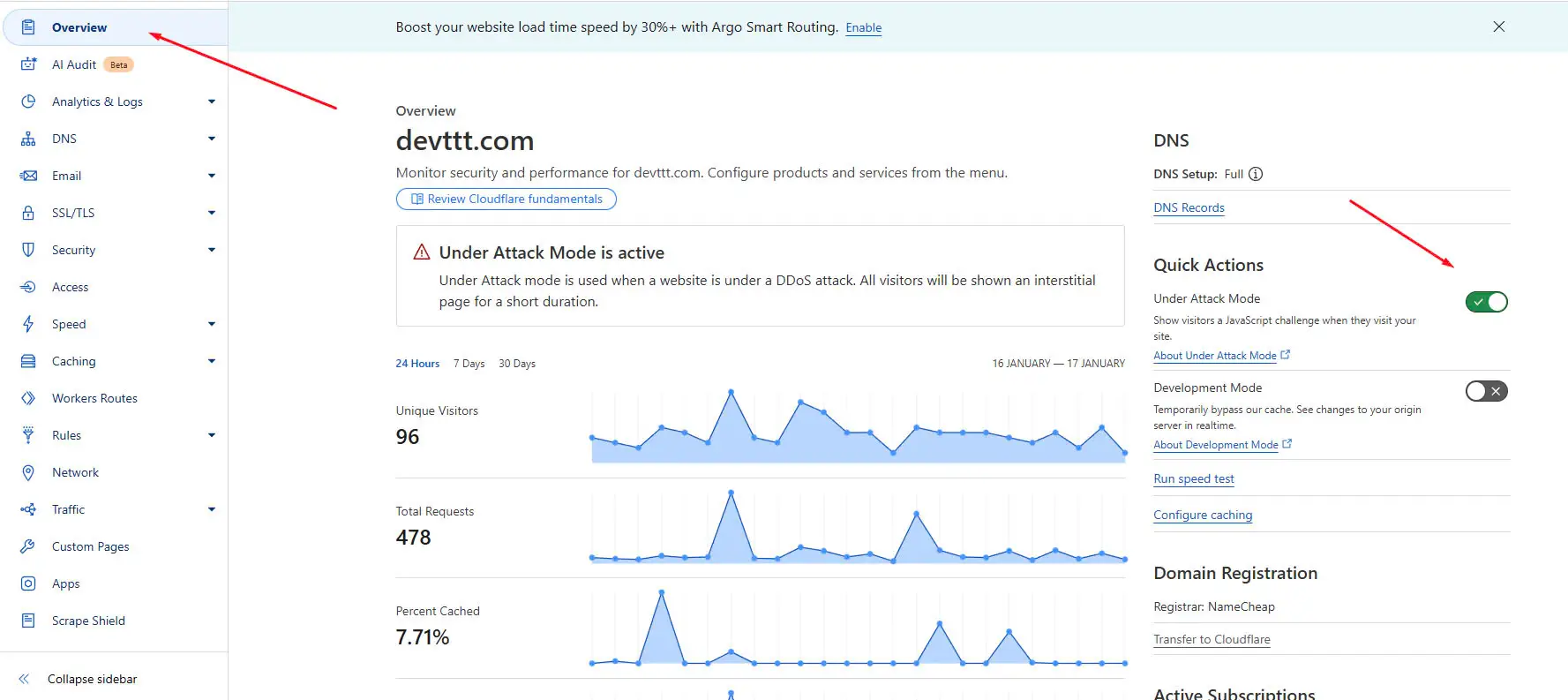Image resolution: width=1568 pixels, height=700 pixels.
Task: Click the Unique Visitors line chart
Action: 859,426
